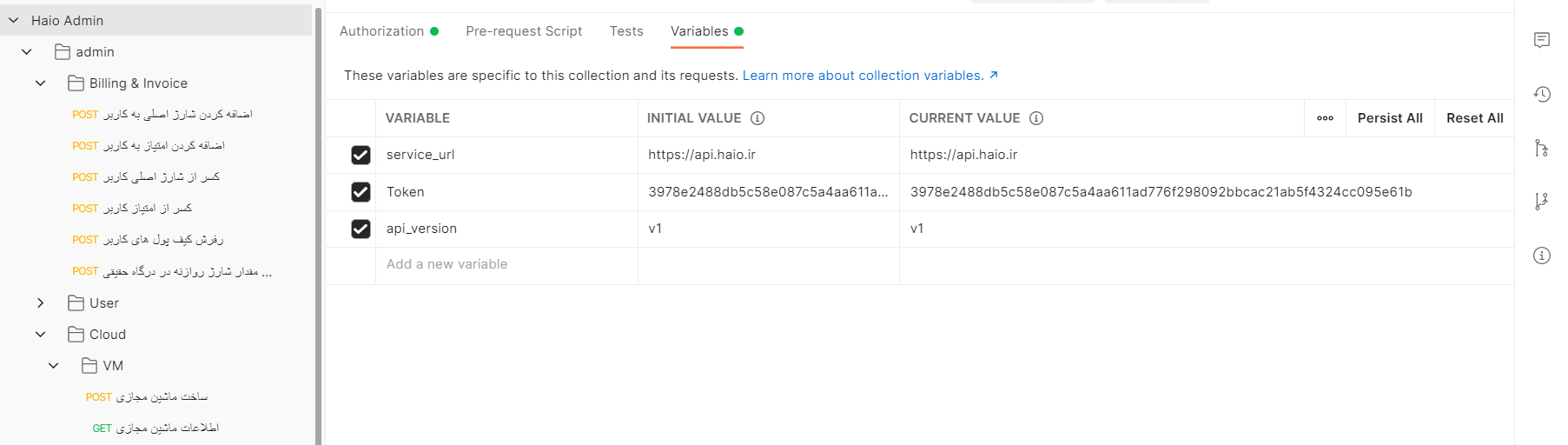1568x445 pixels.
Task: Collapse the Haio Admin collection
Action: pos(14,20)
